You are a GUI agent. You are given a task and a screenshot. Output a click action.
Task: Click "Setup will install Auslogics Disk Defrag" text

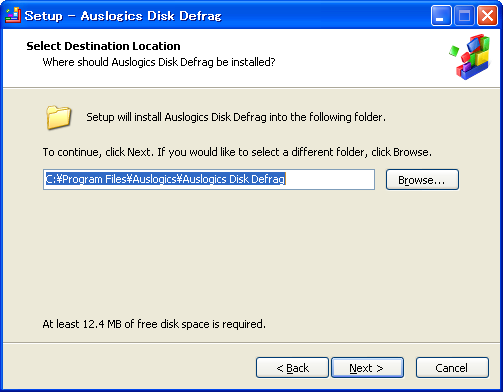pyautogui.click(x=236, y=117)
